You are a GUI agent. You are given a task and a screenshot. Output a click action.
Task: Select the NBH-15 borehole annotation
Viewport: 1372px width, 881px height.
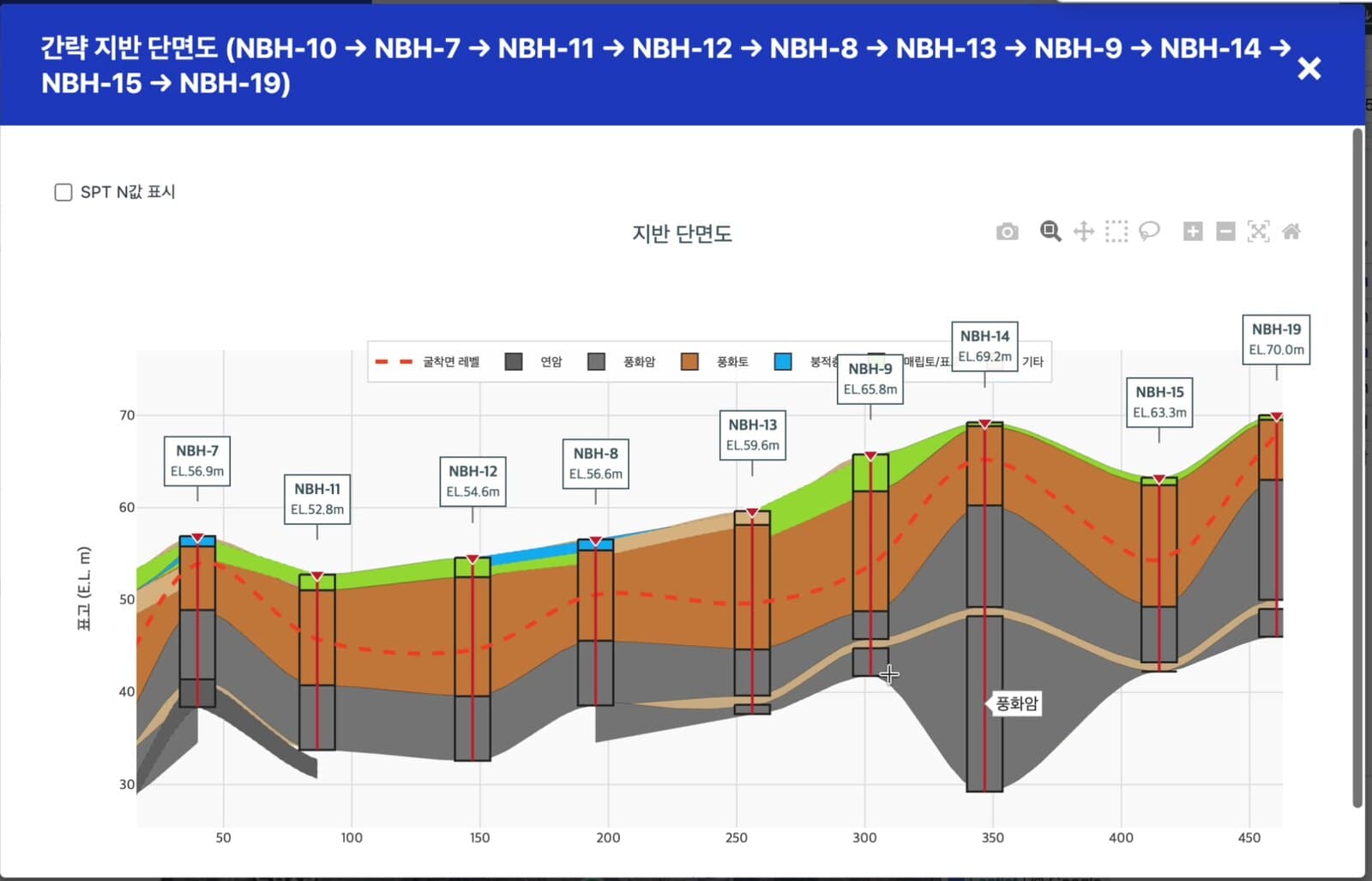[1159, 402]
